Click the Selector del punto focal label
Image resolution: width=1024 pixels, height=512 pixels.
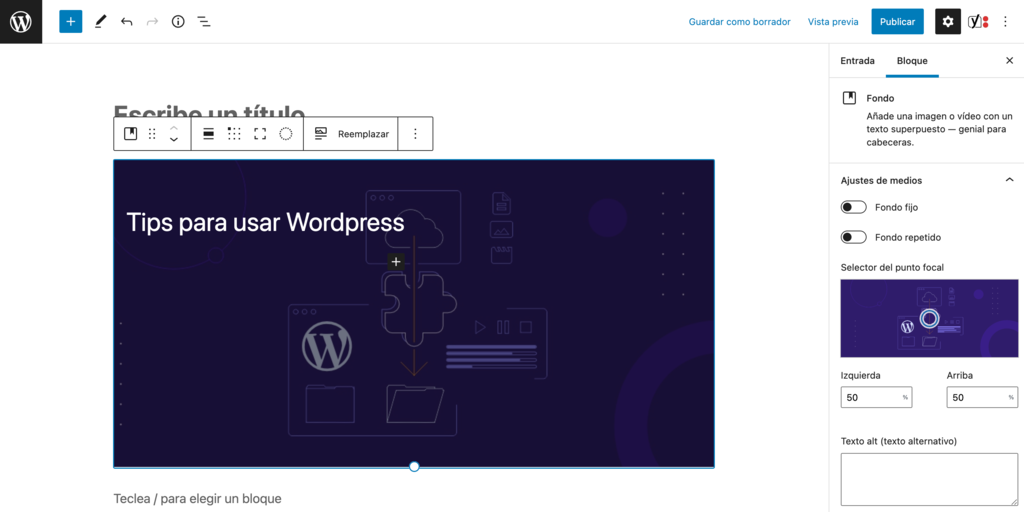(892, 267)
